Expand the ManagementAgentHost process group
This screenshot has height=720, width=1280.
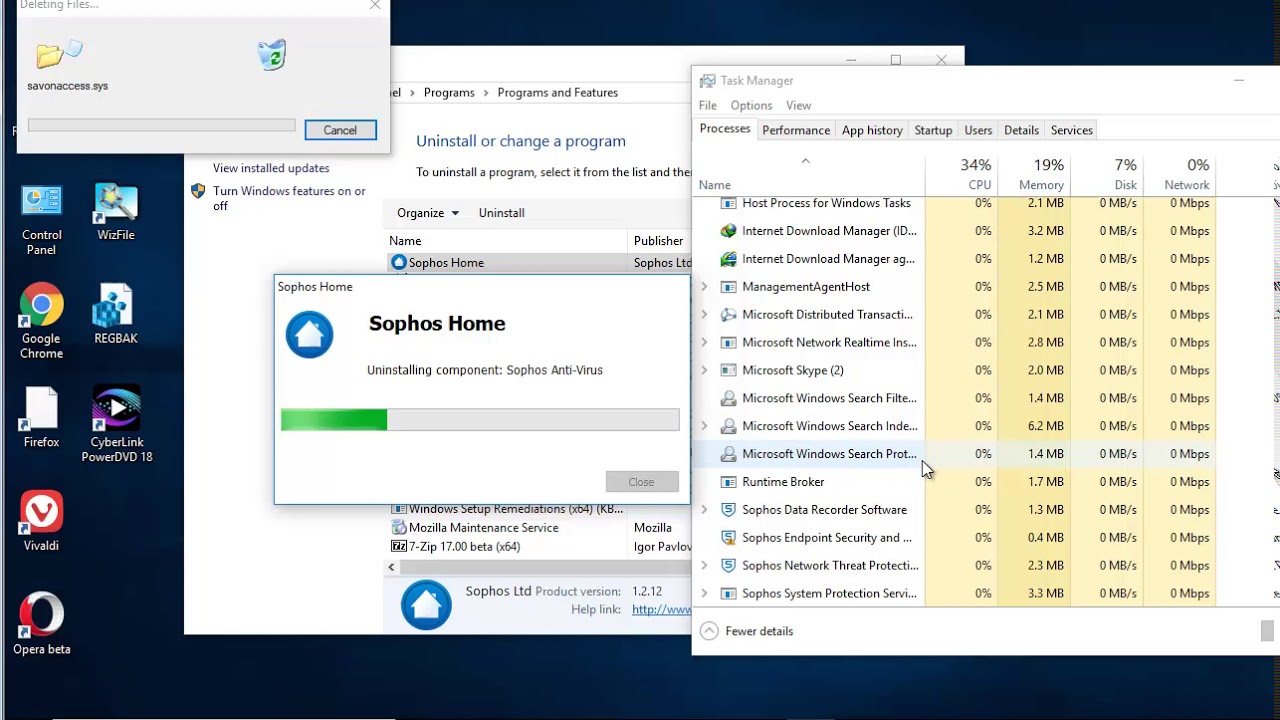coord(704,287)
